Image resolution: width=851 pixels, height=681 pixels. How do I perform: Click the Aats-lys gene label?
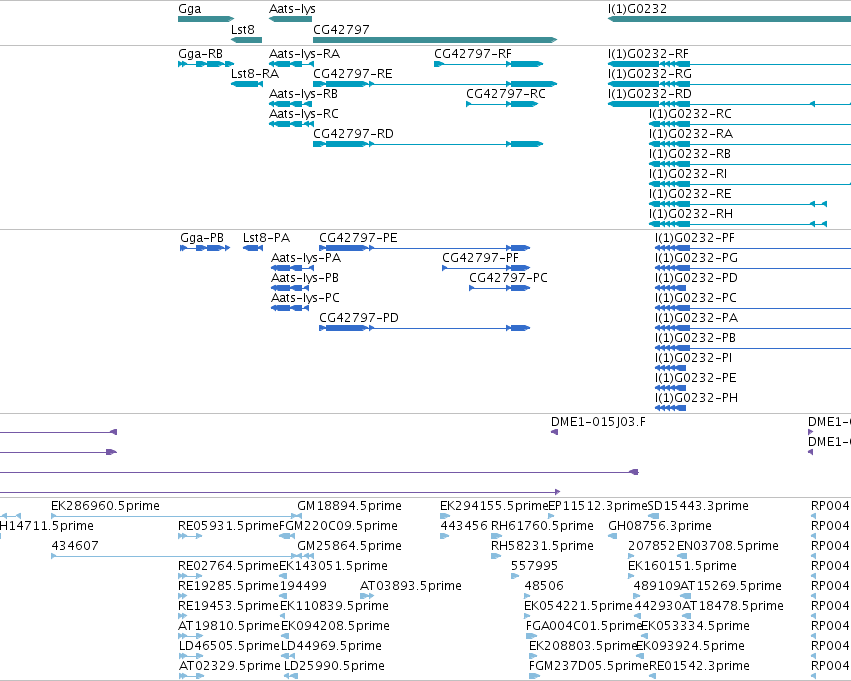[x=292, y=9]
